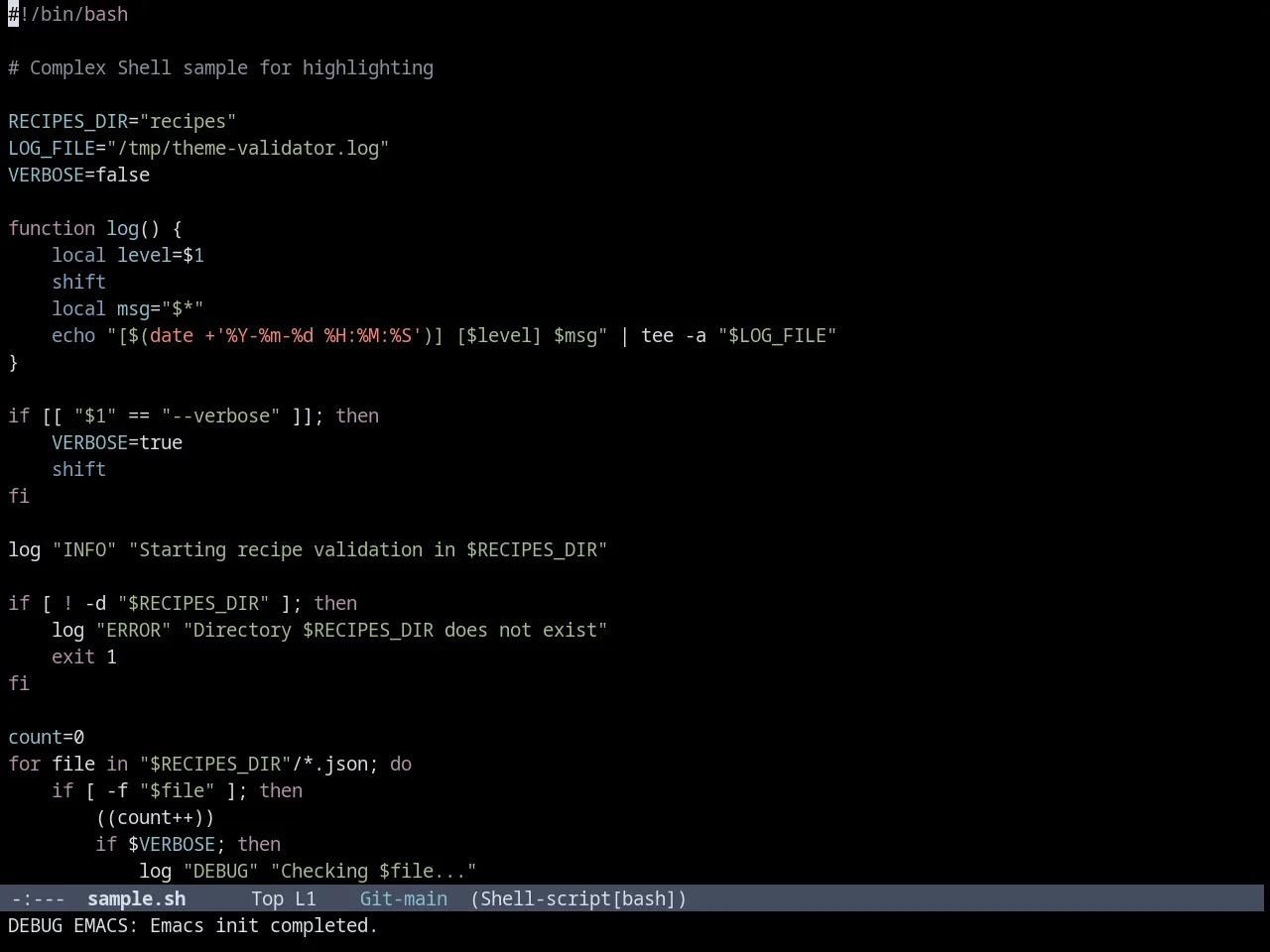Click the "--verbose" string in the if condition

pos(221,416)
